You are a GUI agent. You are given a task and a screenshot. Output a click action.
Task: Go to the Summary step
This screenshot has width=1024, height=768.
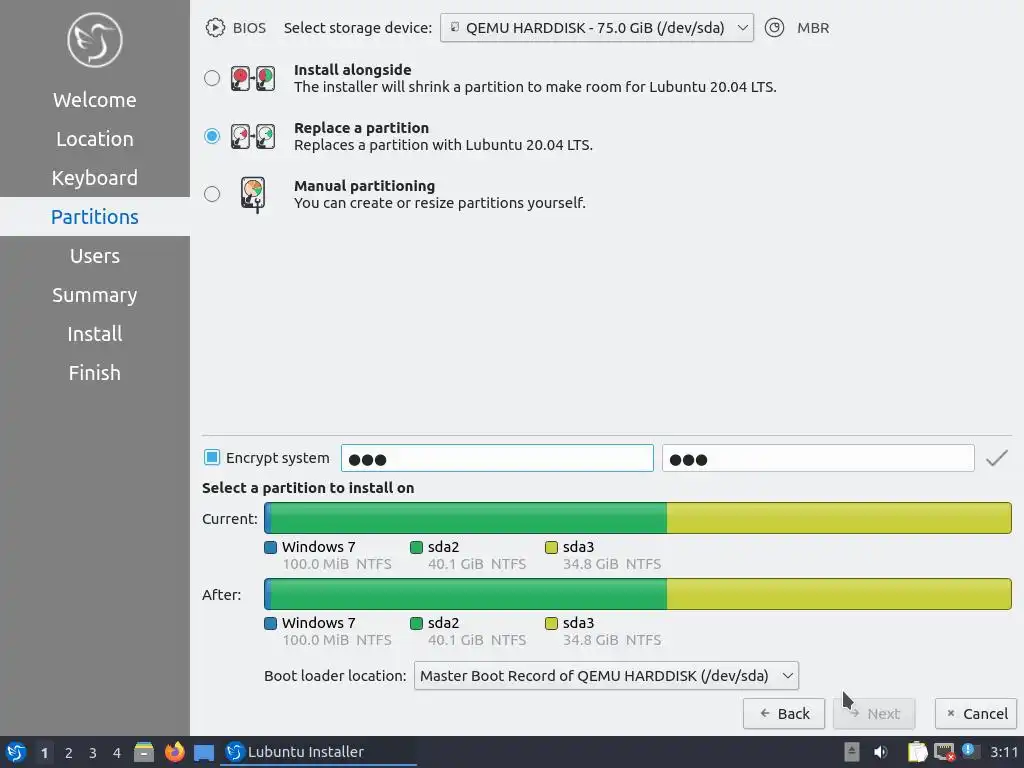click(x=95, y=295)
